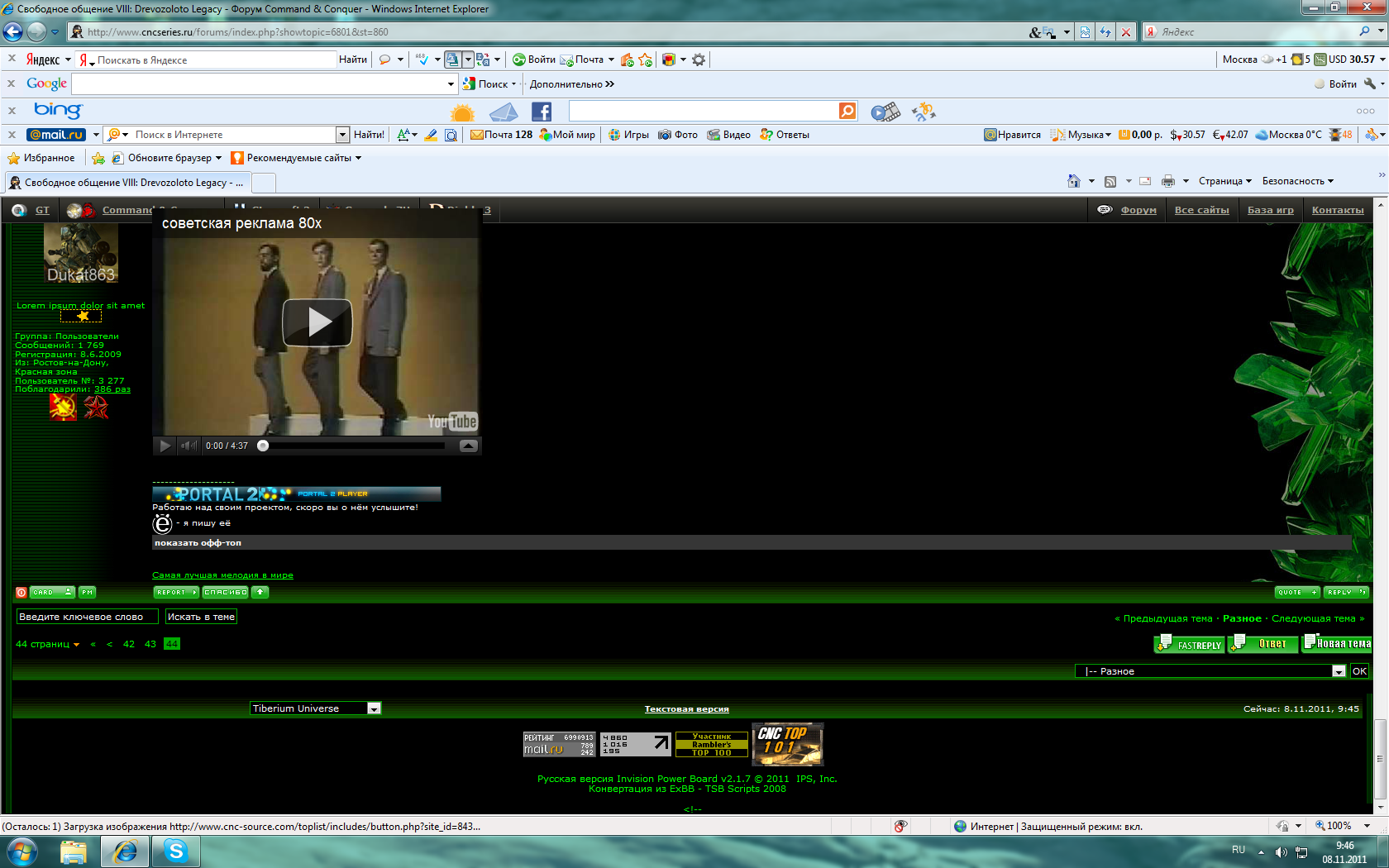Image resolution: width=1389 pixels, height=868 pixels.
Task: Open the weather sun icon on Bing toolbar
Action: [462, 112]
